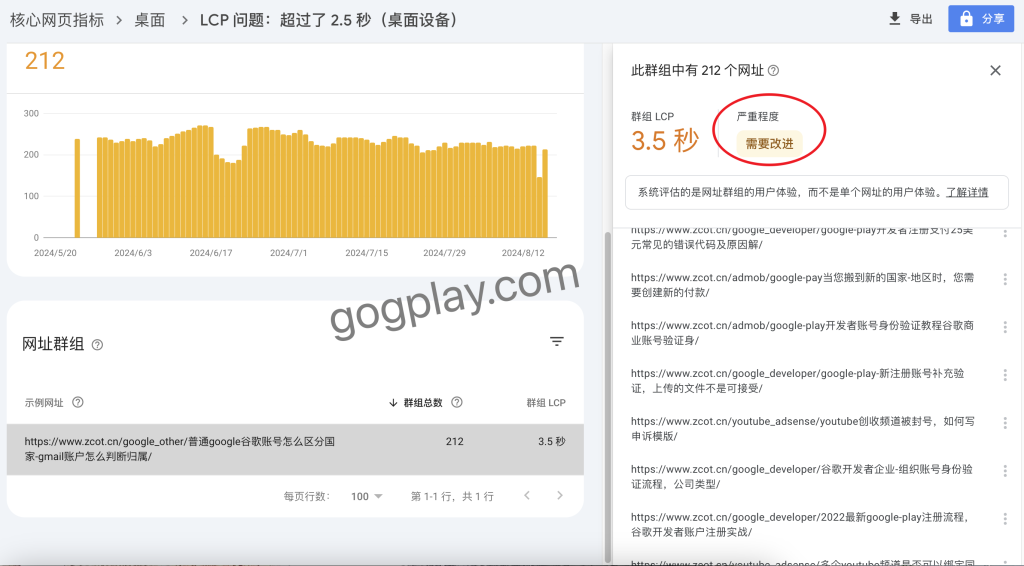
Task: Sort by 群组总数 column arrow
Action: (x=393, y=403)
